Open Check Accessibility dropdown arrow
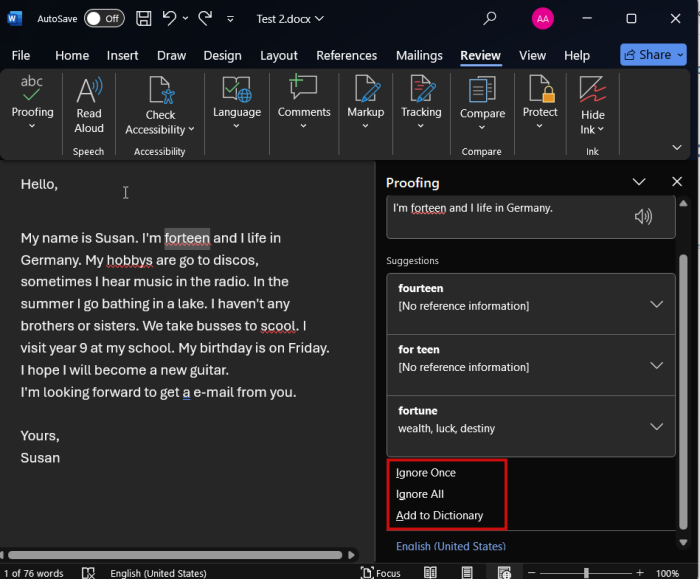Viewport: 700px width, 579px height. pos(192,129)
